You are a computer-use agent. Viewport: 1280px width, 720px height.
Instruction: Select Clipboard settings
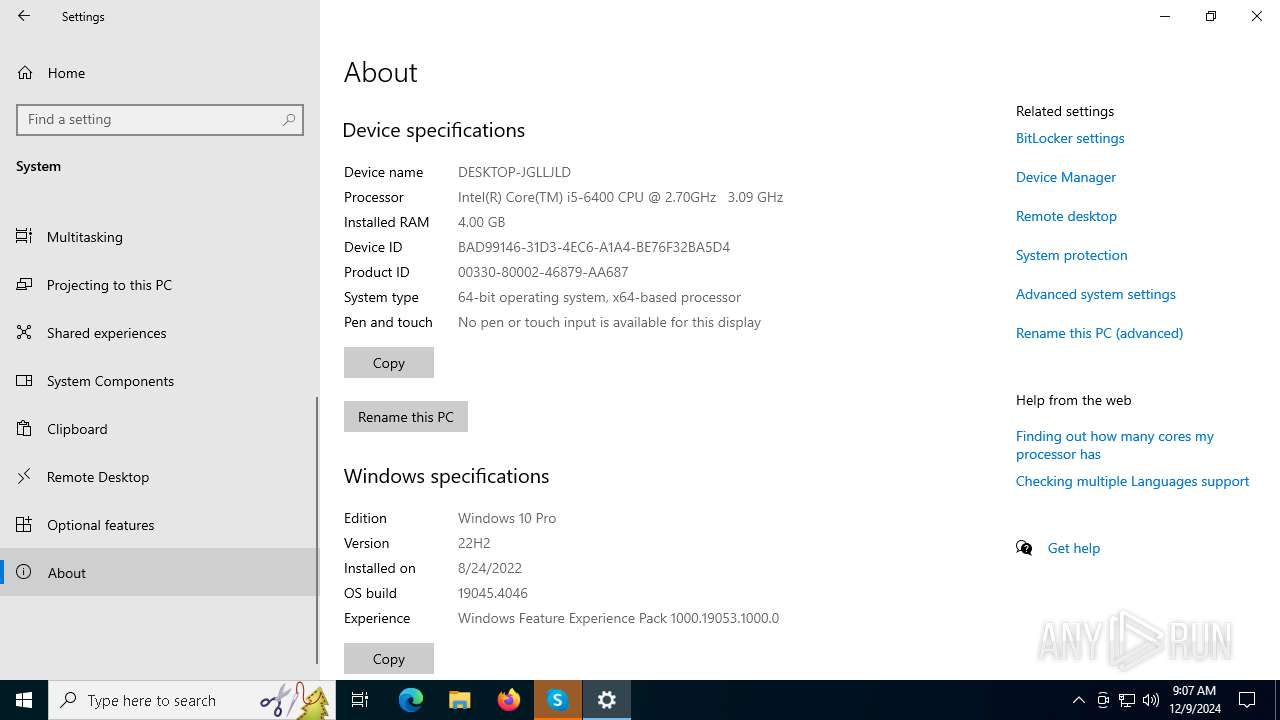pos(160,428)
